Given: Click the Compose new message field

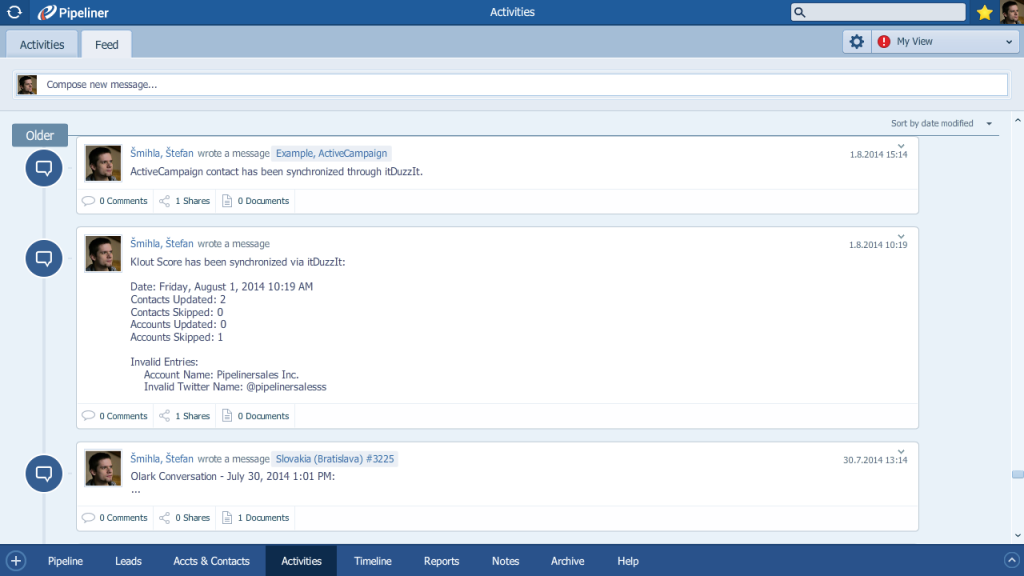Looking at the screenshot, I should click(511, 85).
